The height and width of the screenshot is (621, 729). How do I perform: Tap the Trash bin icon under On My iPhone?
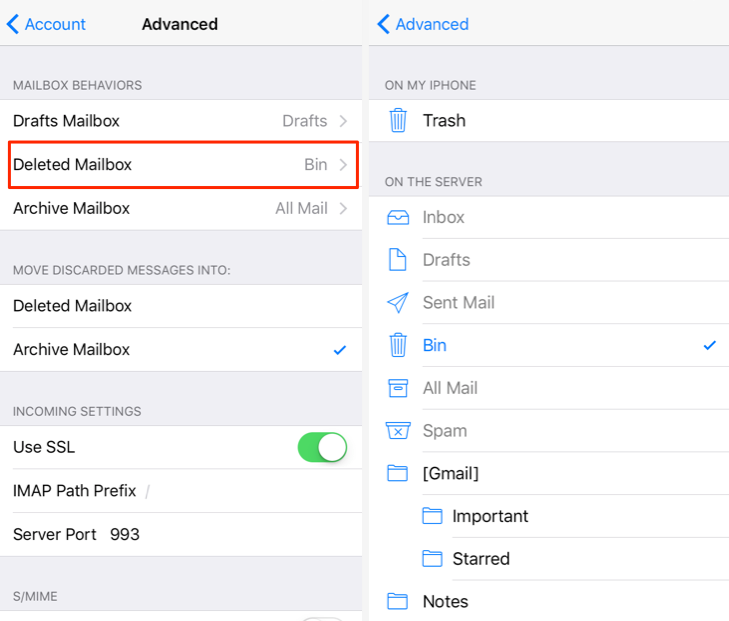398,121
